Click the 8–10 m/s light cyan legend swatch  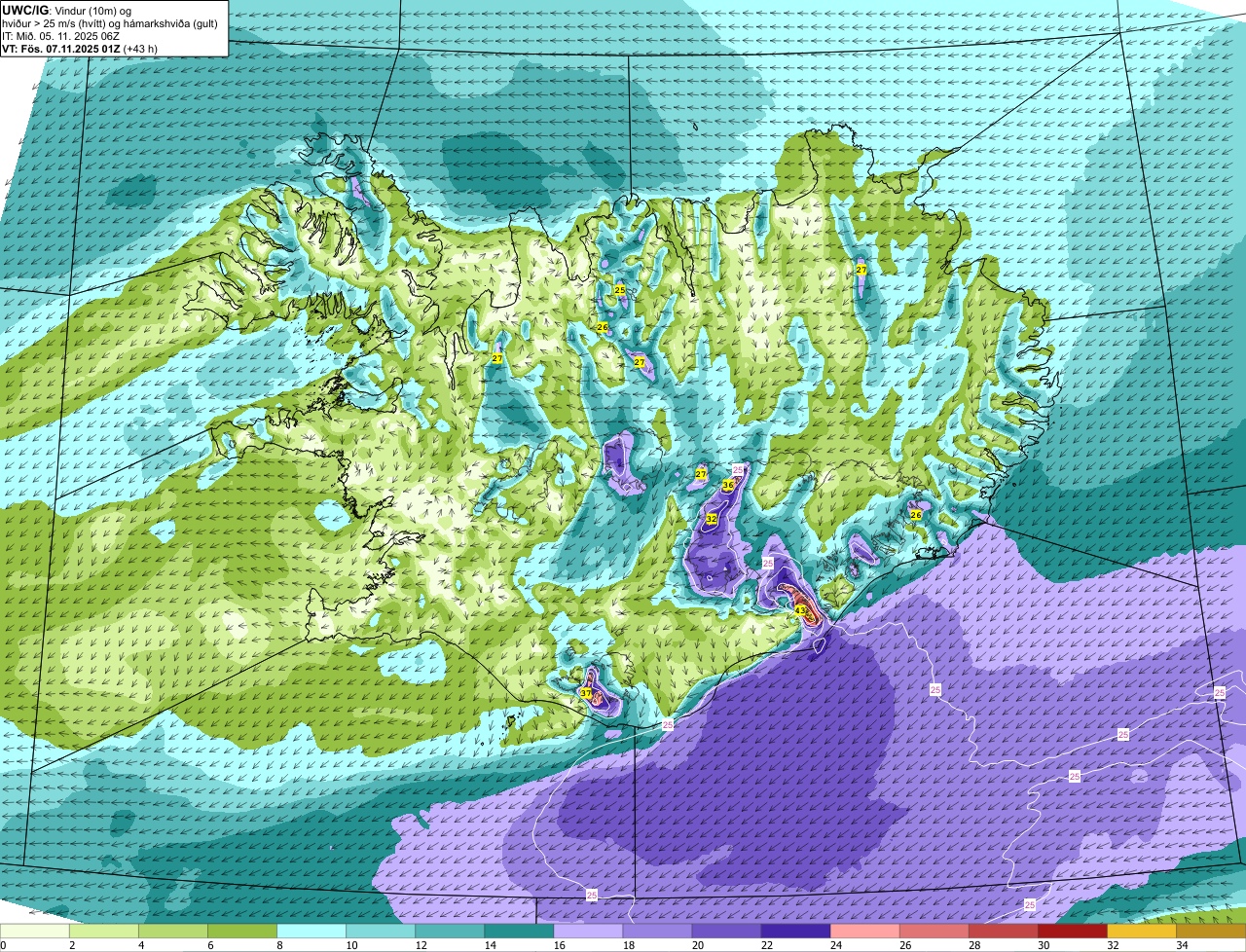click(311, 932)
